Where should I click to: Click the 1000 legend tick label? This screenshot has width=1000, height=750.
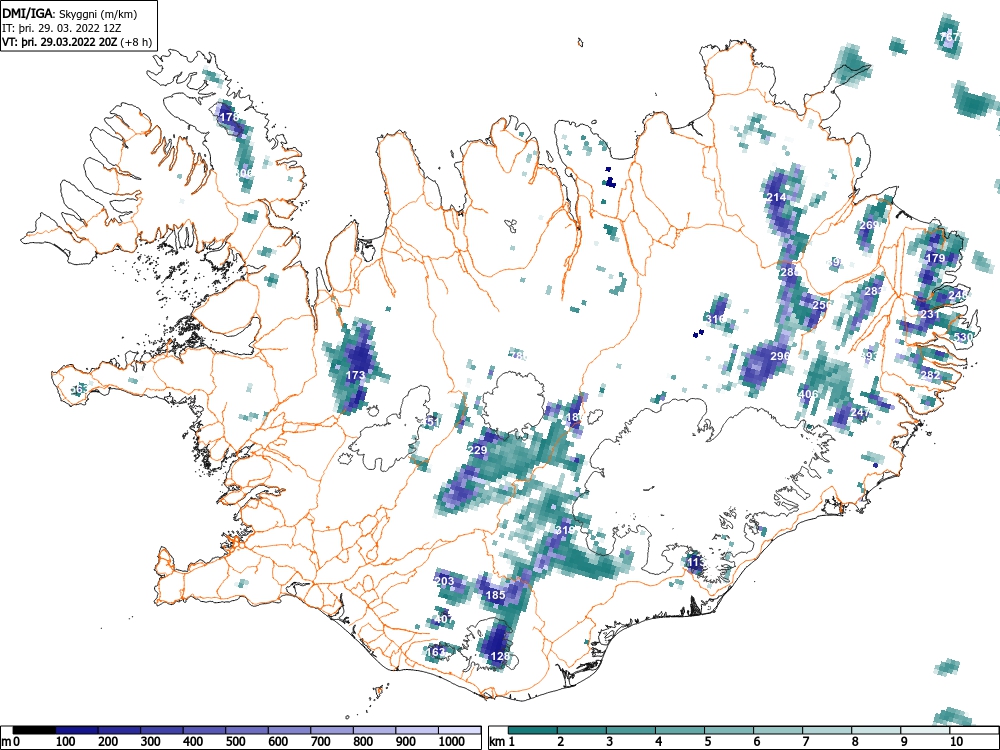(x=452, y=742)
